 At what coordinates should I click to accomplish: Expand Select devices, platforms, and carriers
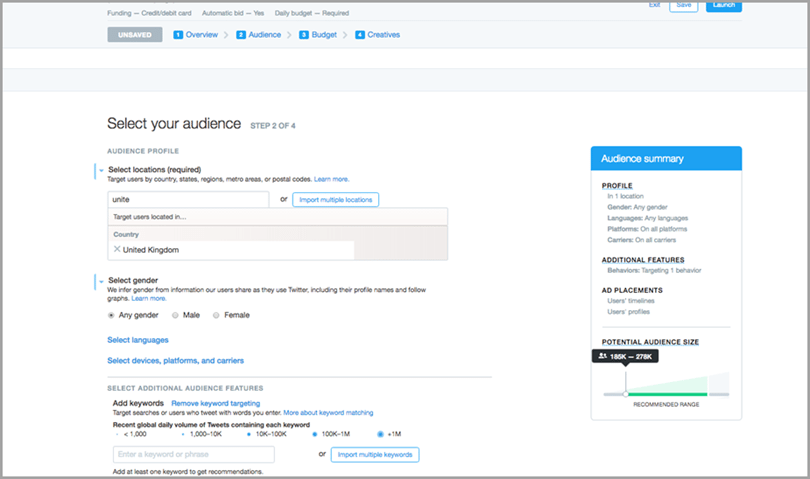pyautogui.click(x=175, y=360)
